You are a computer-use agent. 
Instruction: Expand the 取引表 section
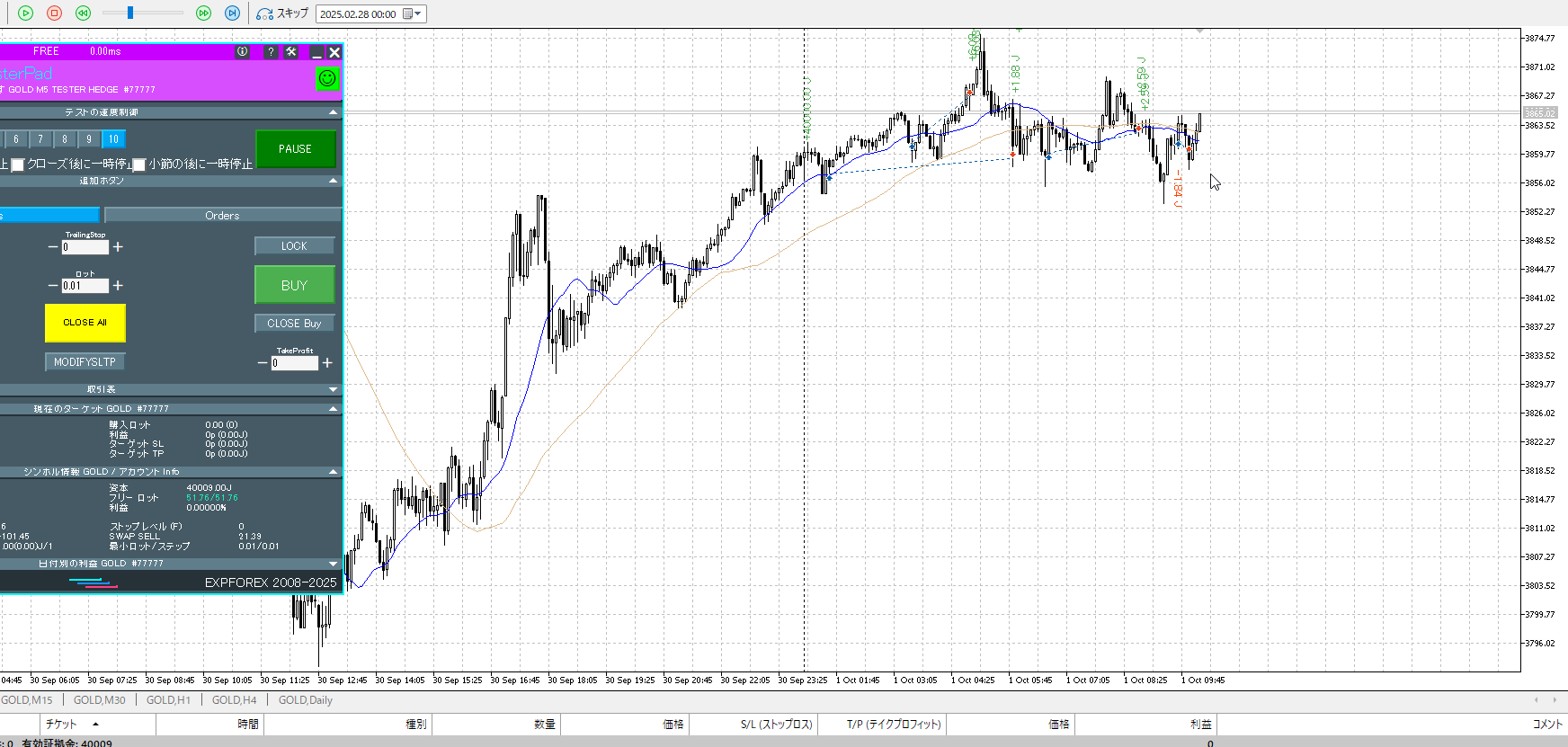click(x=334, y=389)
